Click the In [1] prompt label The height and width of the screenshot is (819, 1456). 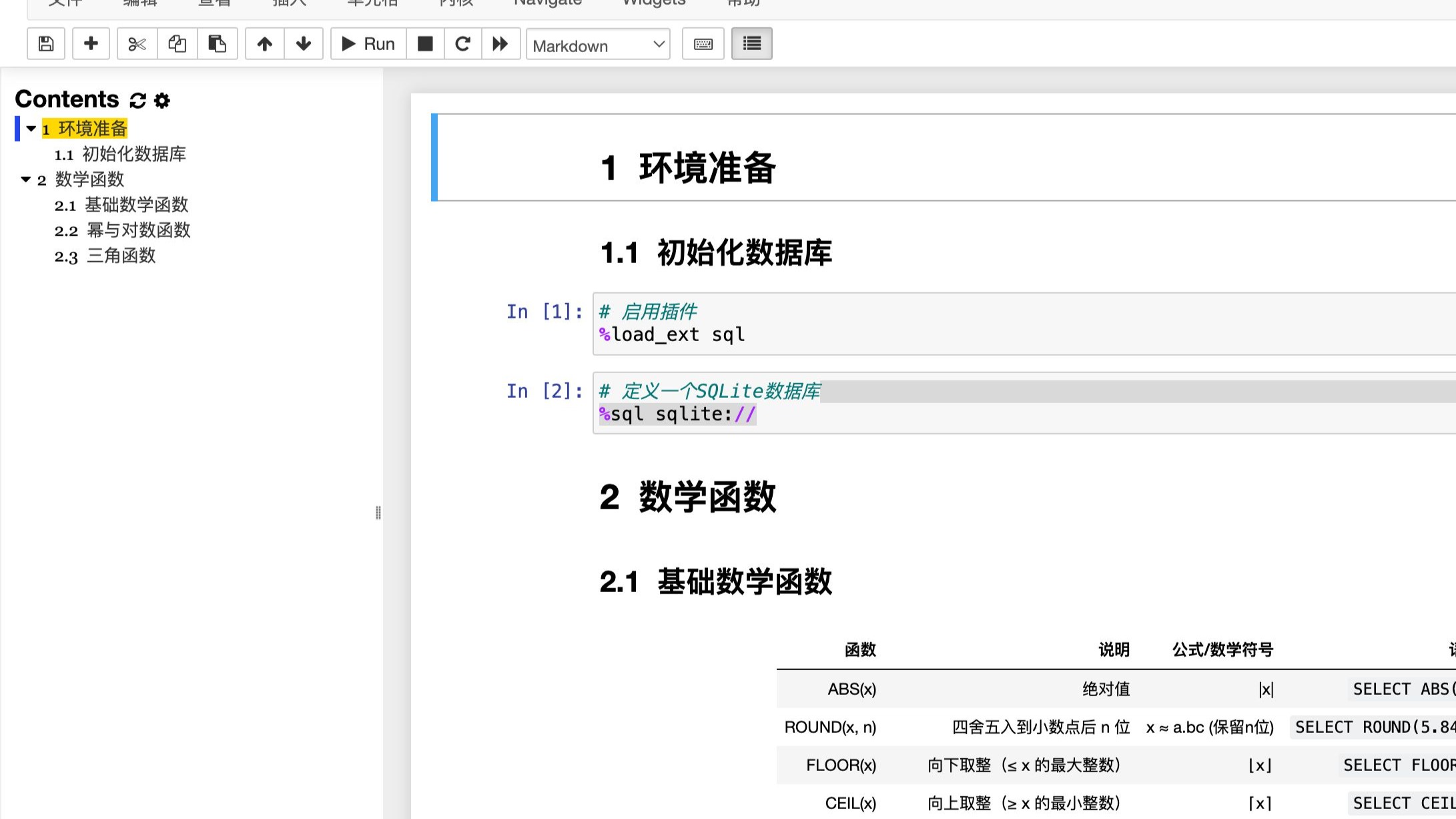coord(544,312)
